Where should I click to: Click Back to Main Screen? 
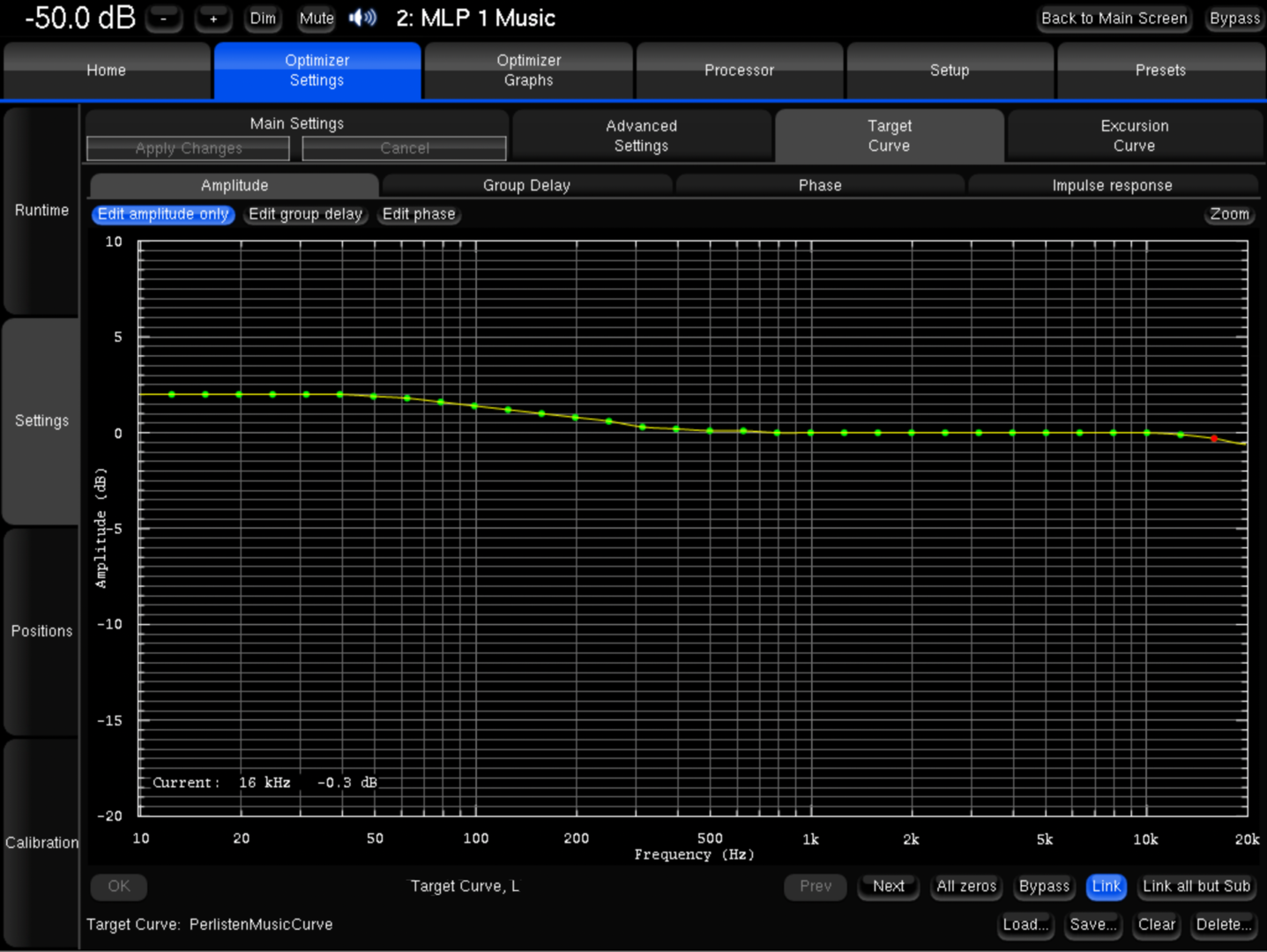[1114, 19]
